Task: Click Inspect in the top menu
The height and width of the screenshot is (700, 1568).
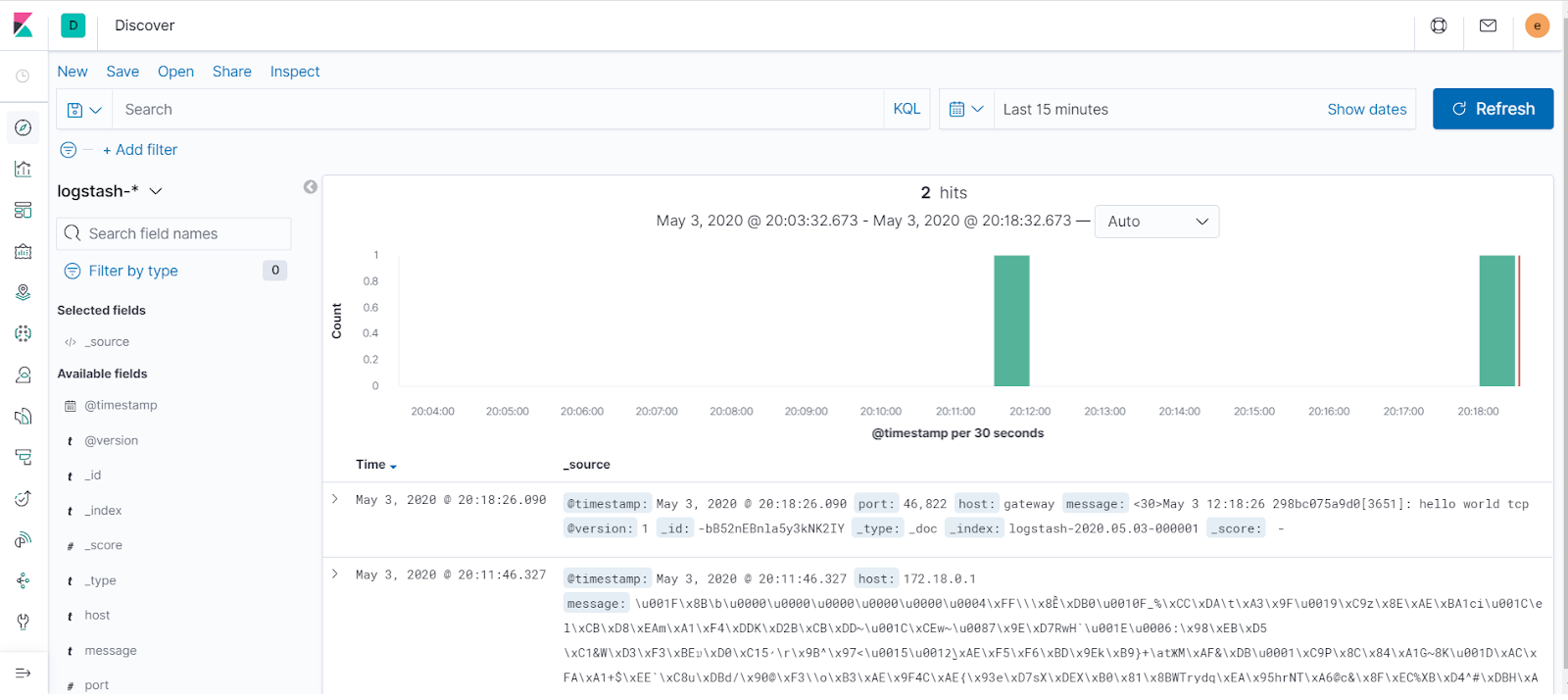Action: point(295,72)
